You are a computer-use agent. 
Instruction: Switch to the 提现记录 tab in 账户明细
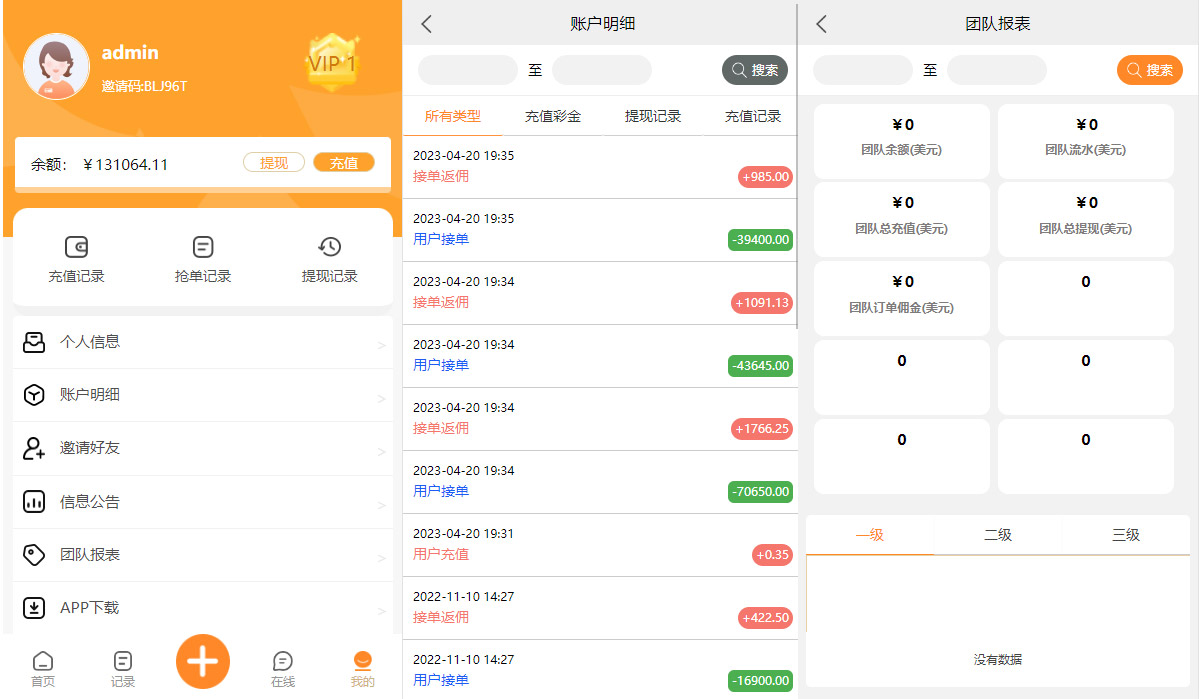(x=652, y=116)
